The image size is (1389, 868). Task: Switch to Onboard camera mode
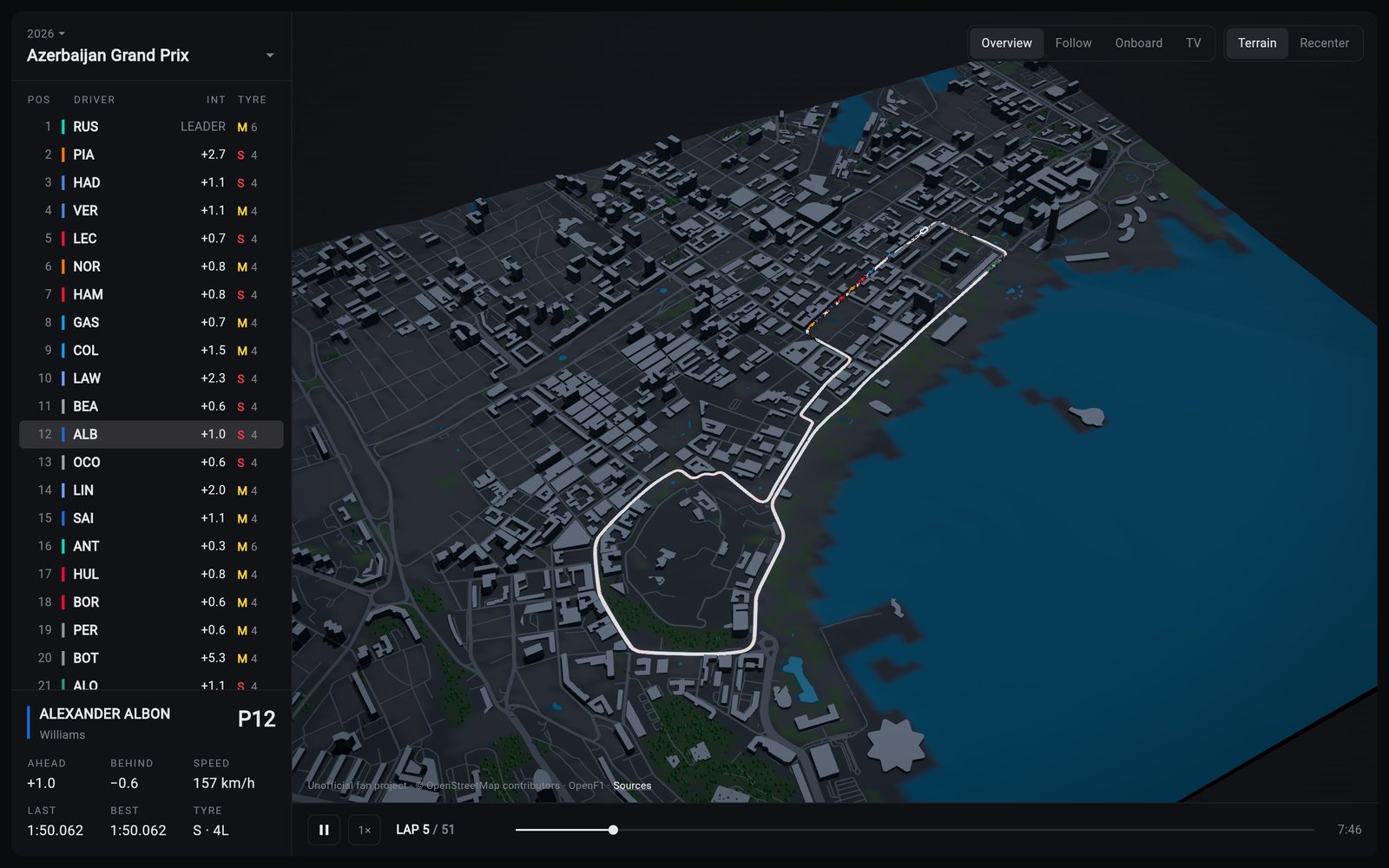coord(1138,43)
